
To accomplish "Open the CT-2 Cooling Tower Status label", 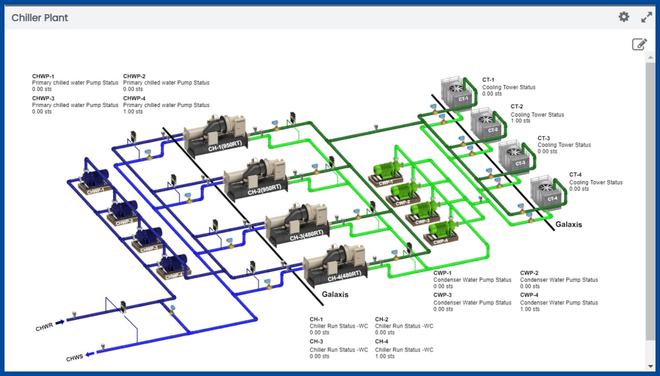I will pos(538,114).
